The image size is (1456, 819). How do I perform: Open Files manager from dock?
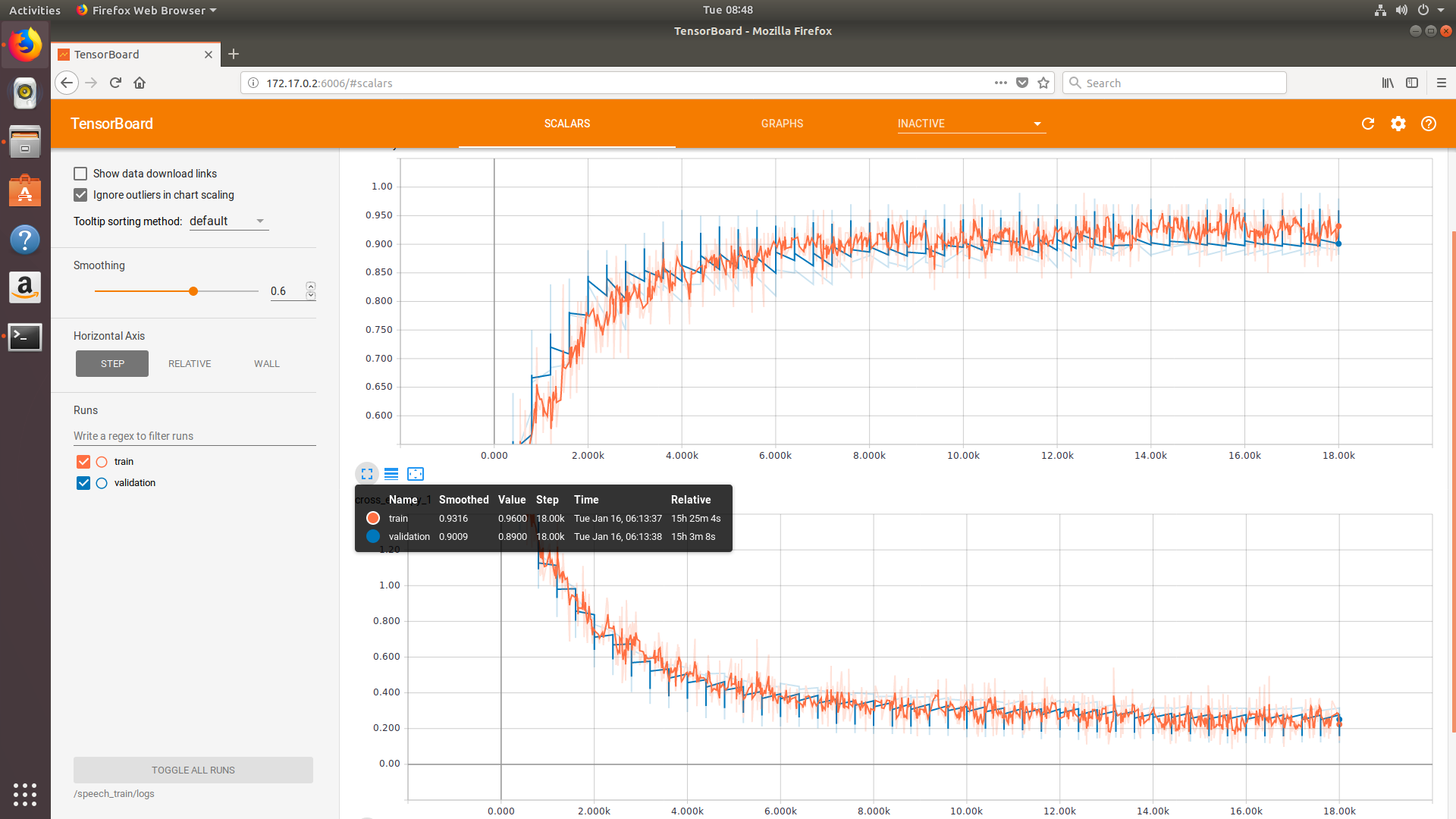pyautogui.click(x=25, y=142)
